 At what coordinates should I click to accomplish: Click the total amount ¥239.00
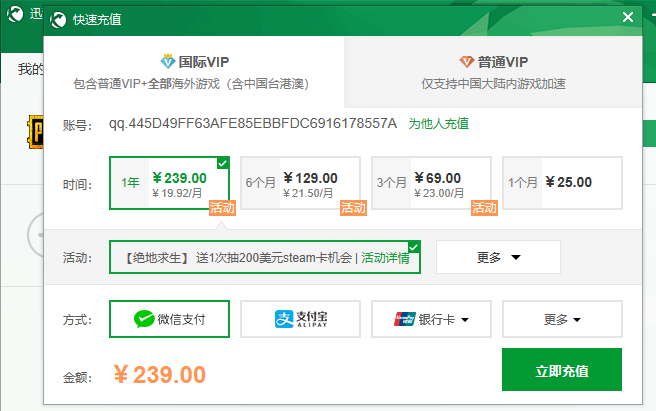coord(159,375)
